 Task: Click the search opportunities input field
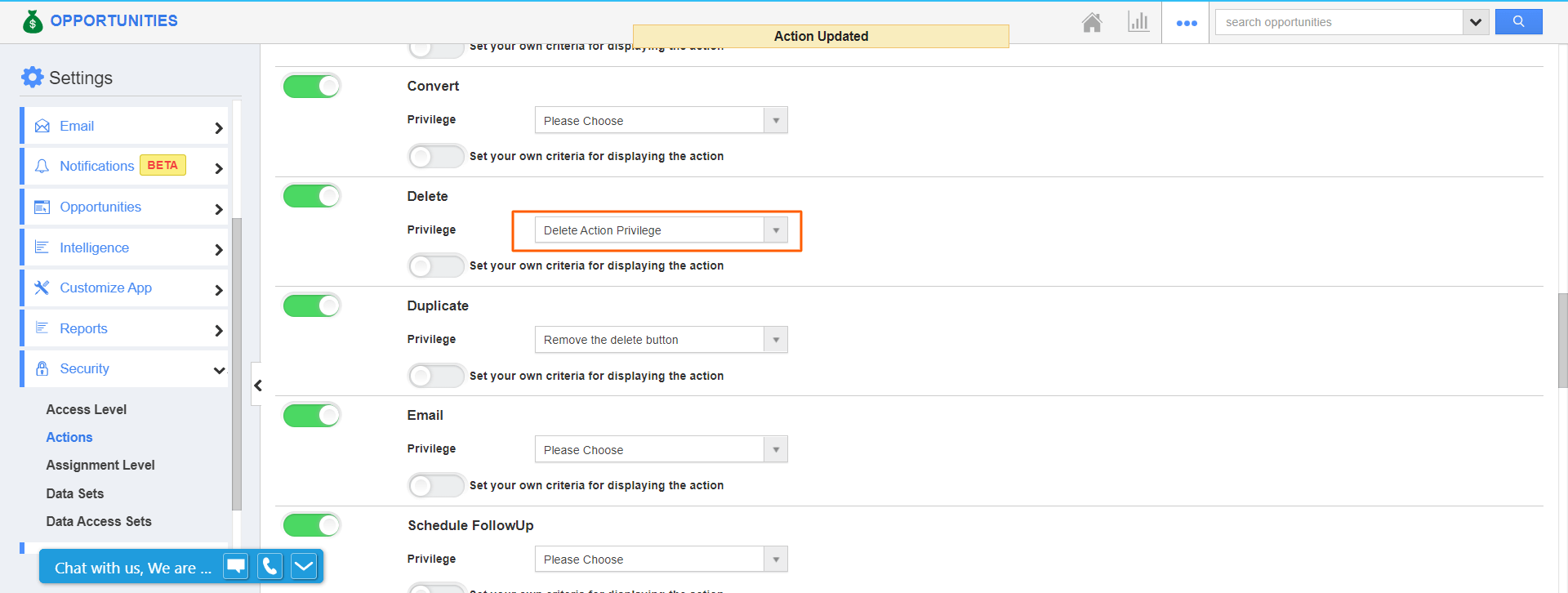click(1339, 22)
